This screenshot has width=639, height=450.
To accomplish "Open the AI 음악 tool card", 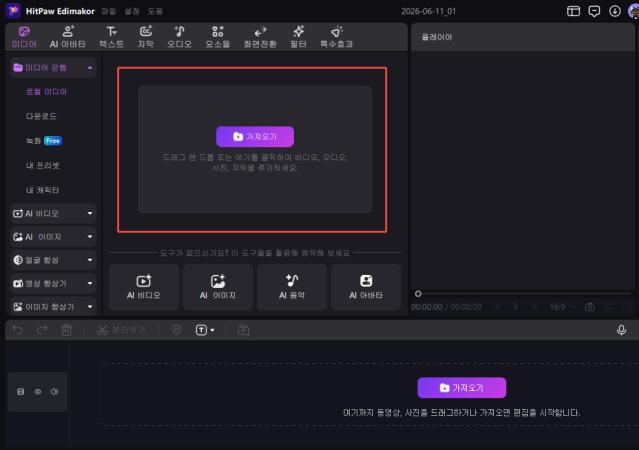I will point(292,287).
